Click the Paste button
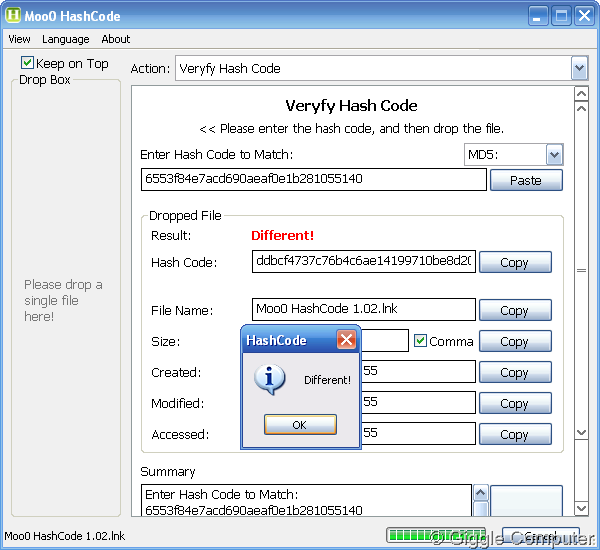The height and width of the screenshot is (550, 600). click(526, 180)
